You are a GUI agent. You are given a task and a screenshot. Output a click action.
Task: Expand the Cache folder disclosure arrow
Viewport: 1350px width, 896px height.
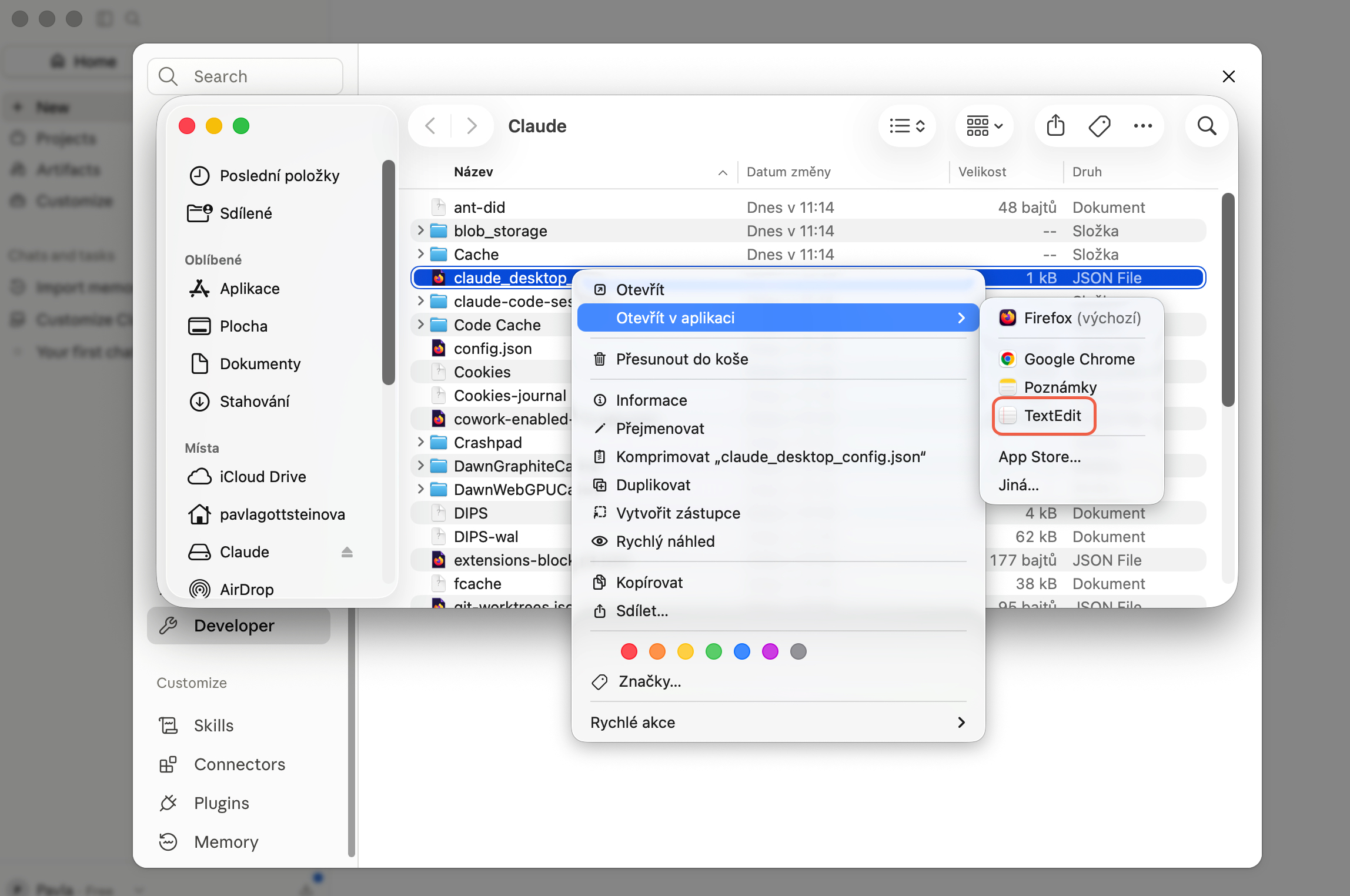[x=420, y=254]
